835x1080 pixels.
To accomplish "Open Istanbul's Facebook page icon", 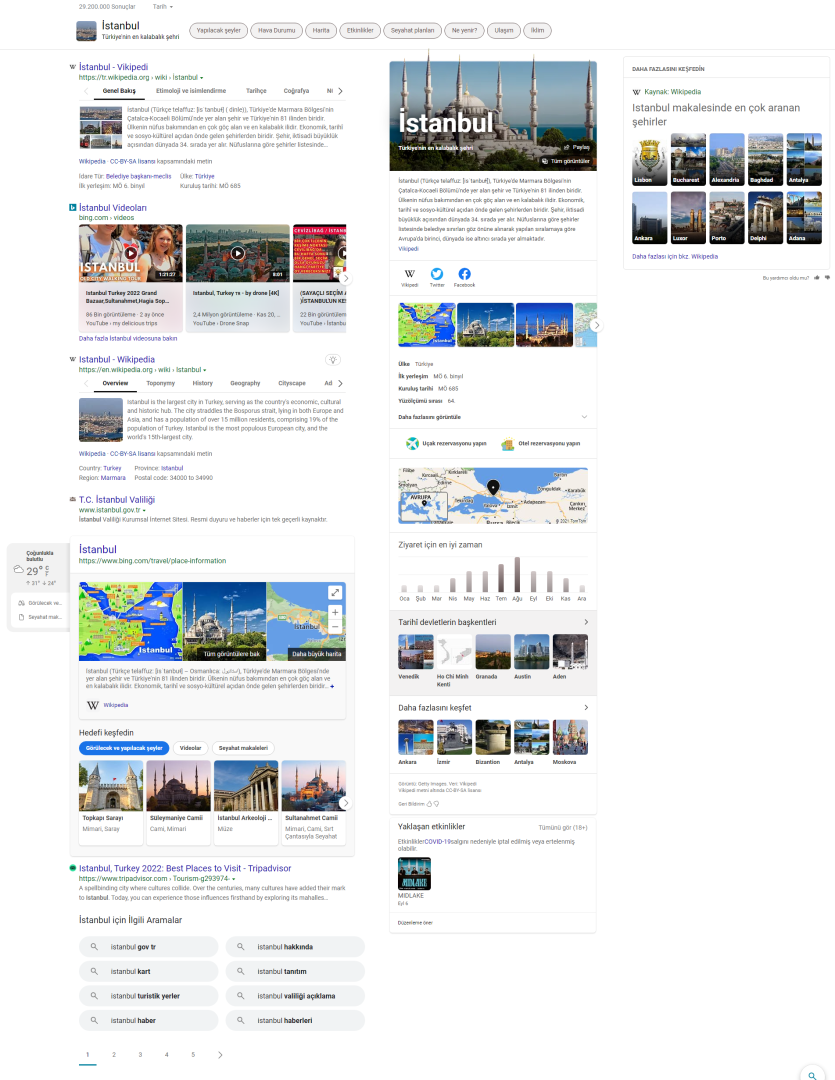I will 464,273.
